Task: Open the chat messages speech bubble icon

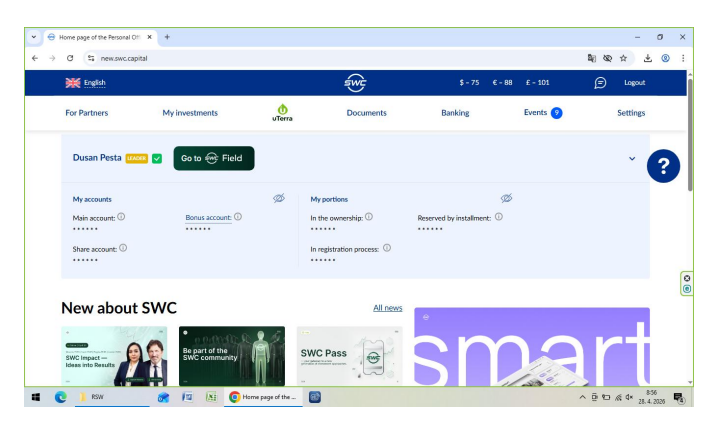Action: pyautogui.click(x=600, y=83)
